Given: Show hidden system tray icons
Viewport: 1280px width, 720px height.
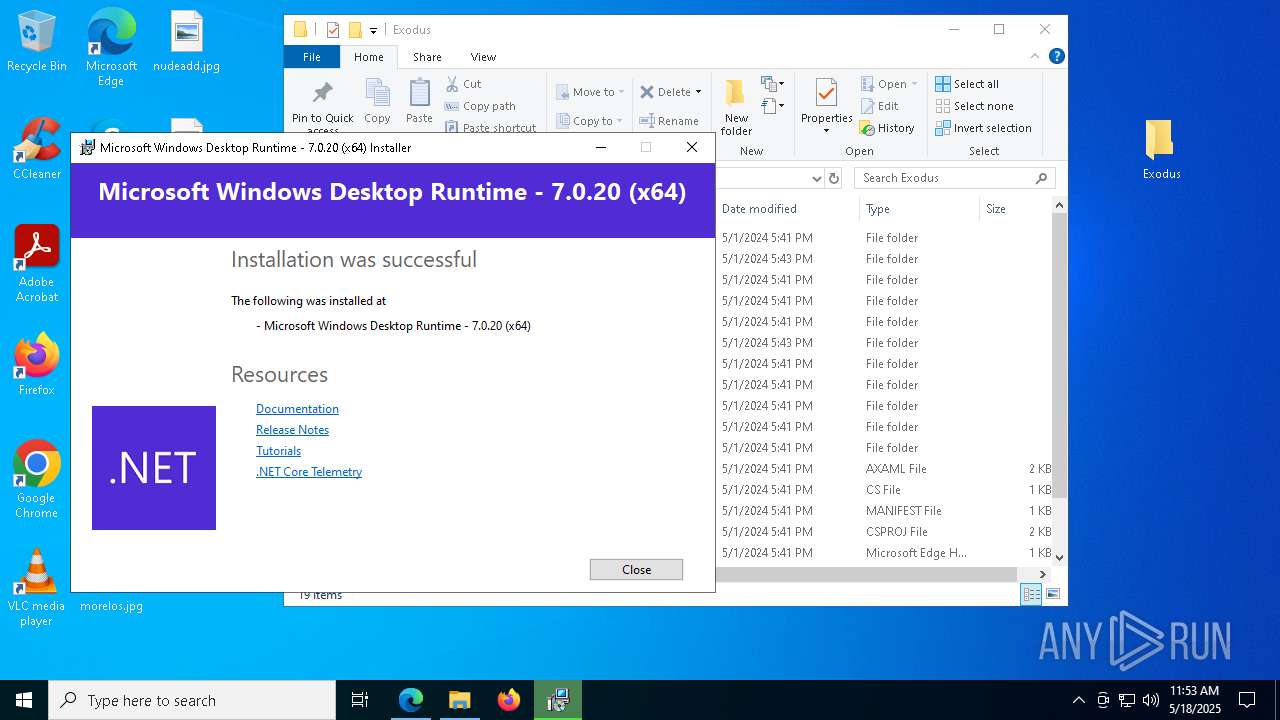Looking at the screenshot, I should pos(1078,700).
